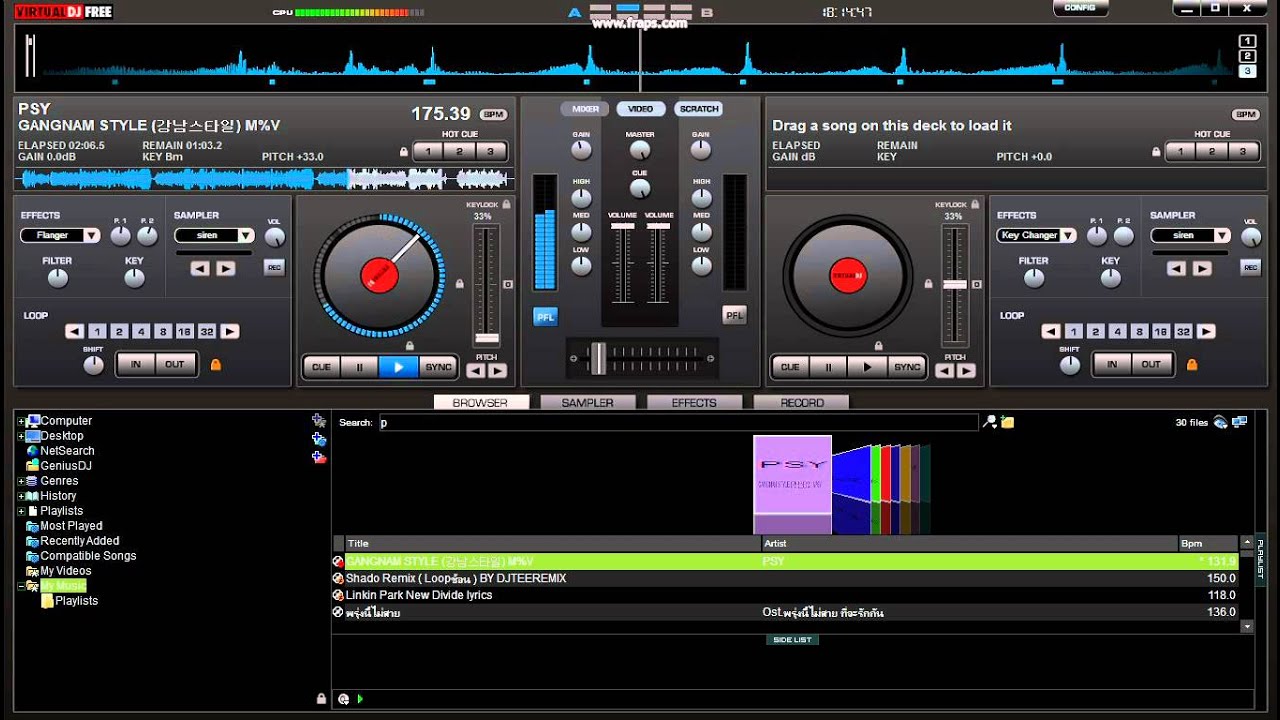1280x720 pixels.
Task: Expand the Computer tree node
Action: 21,422
